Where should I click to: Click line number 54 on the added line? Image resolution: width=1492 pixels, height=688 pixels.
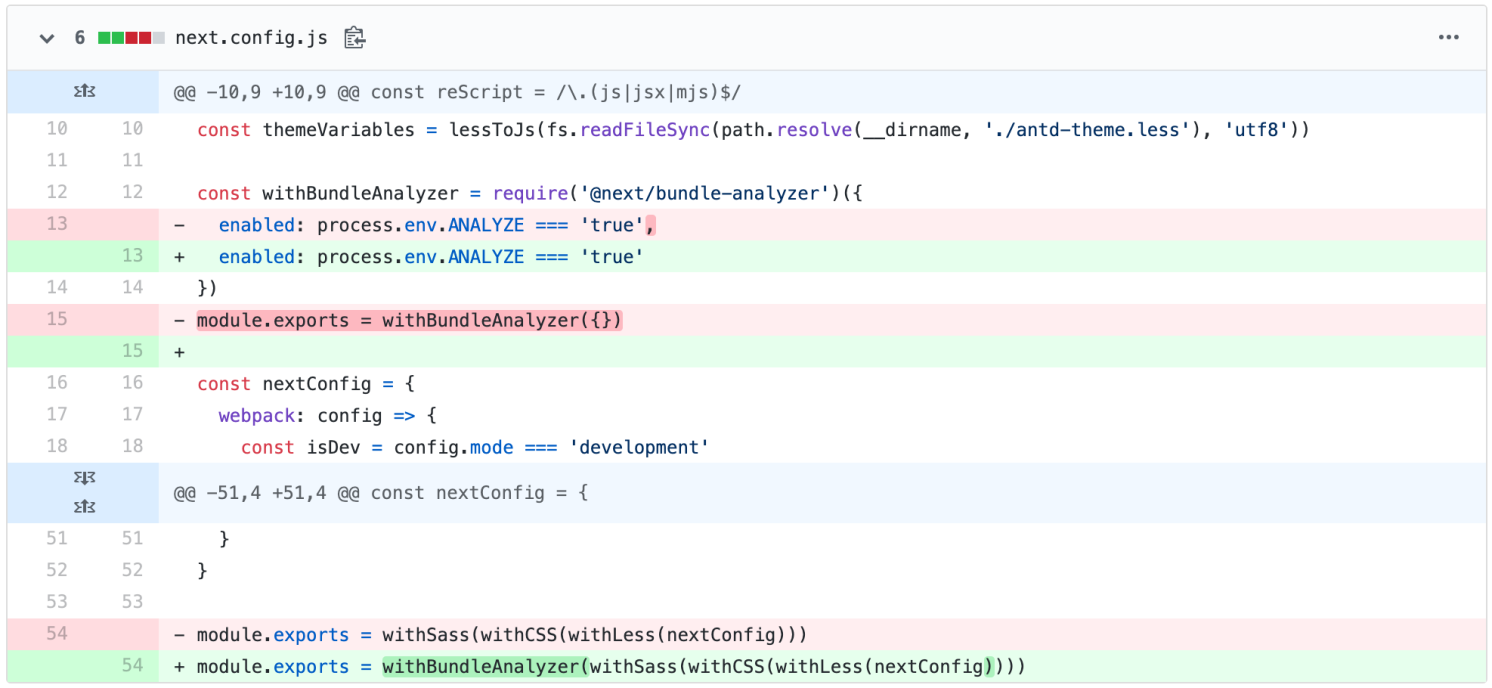coord(131,666)
